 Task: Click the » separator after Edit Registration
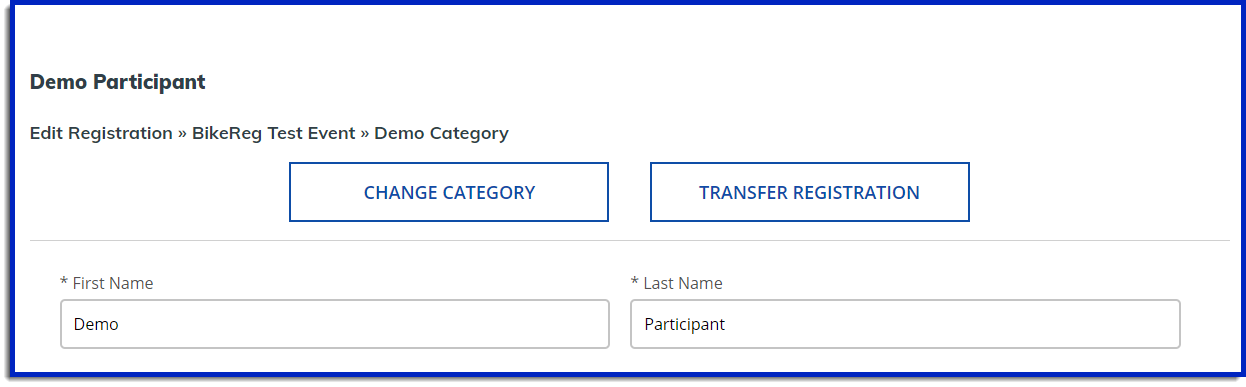(182, 133)
